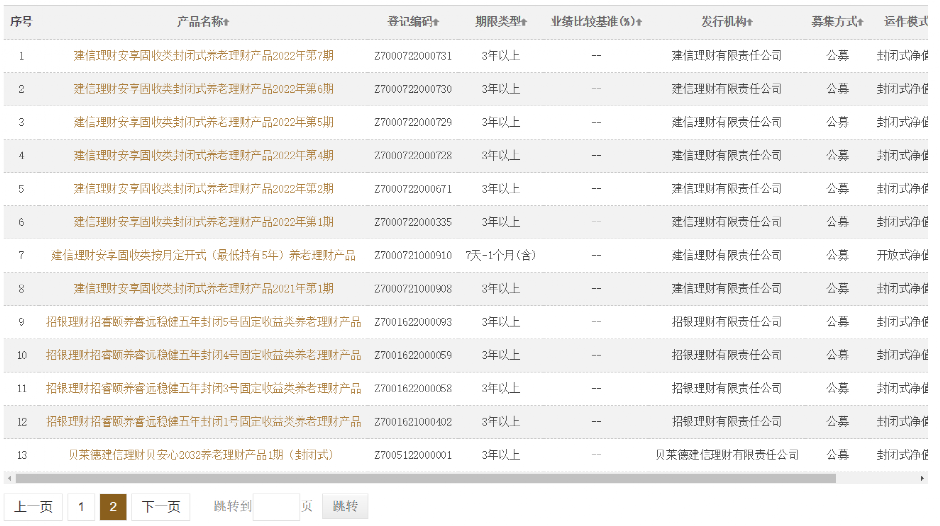Select code Z7000722000730 cell

413,89
